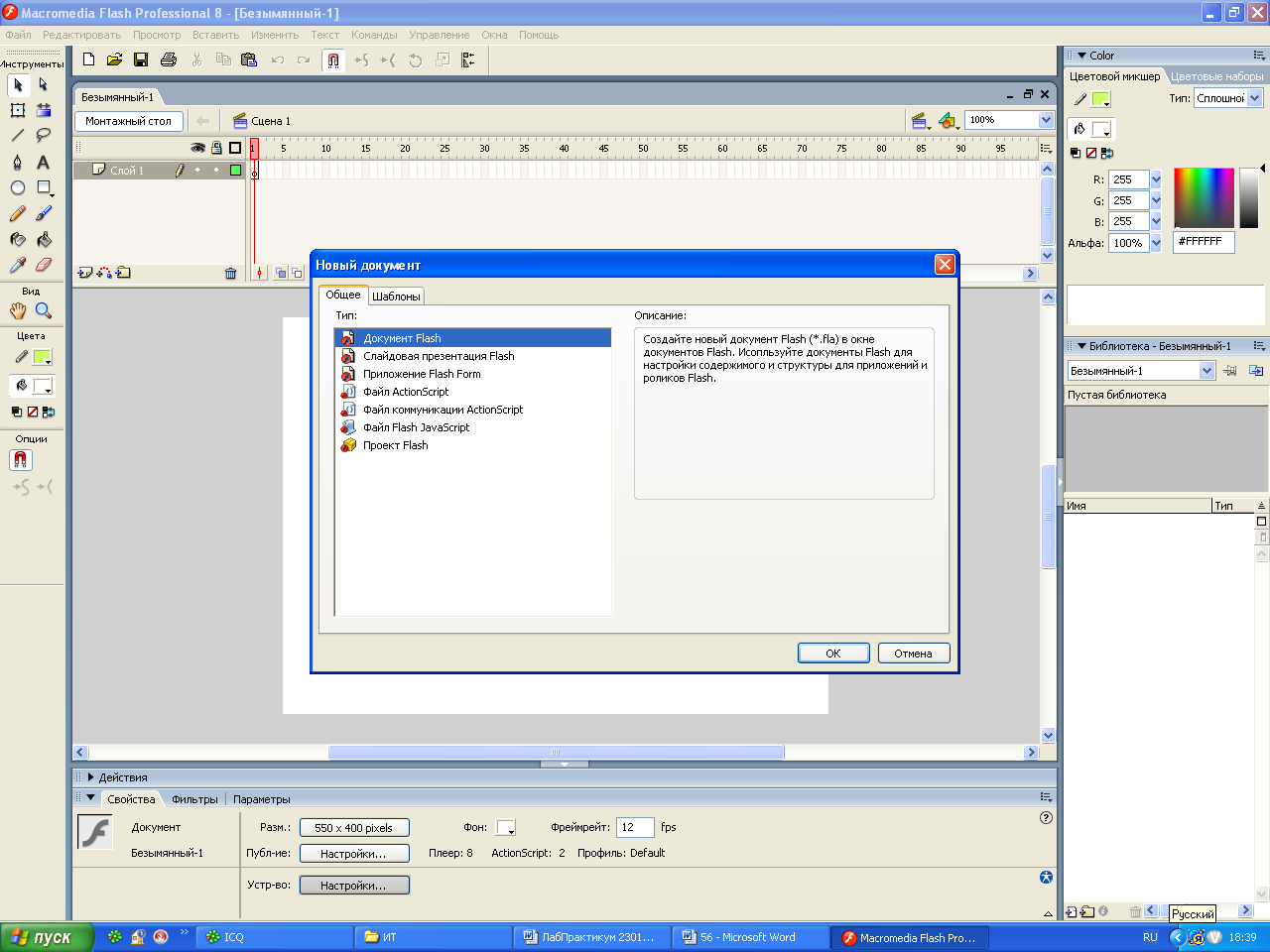Viewport: 1270px width, 952px height.
Task: Collapse the Библиотека panel
Action: coord(1082,346)
